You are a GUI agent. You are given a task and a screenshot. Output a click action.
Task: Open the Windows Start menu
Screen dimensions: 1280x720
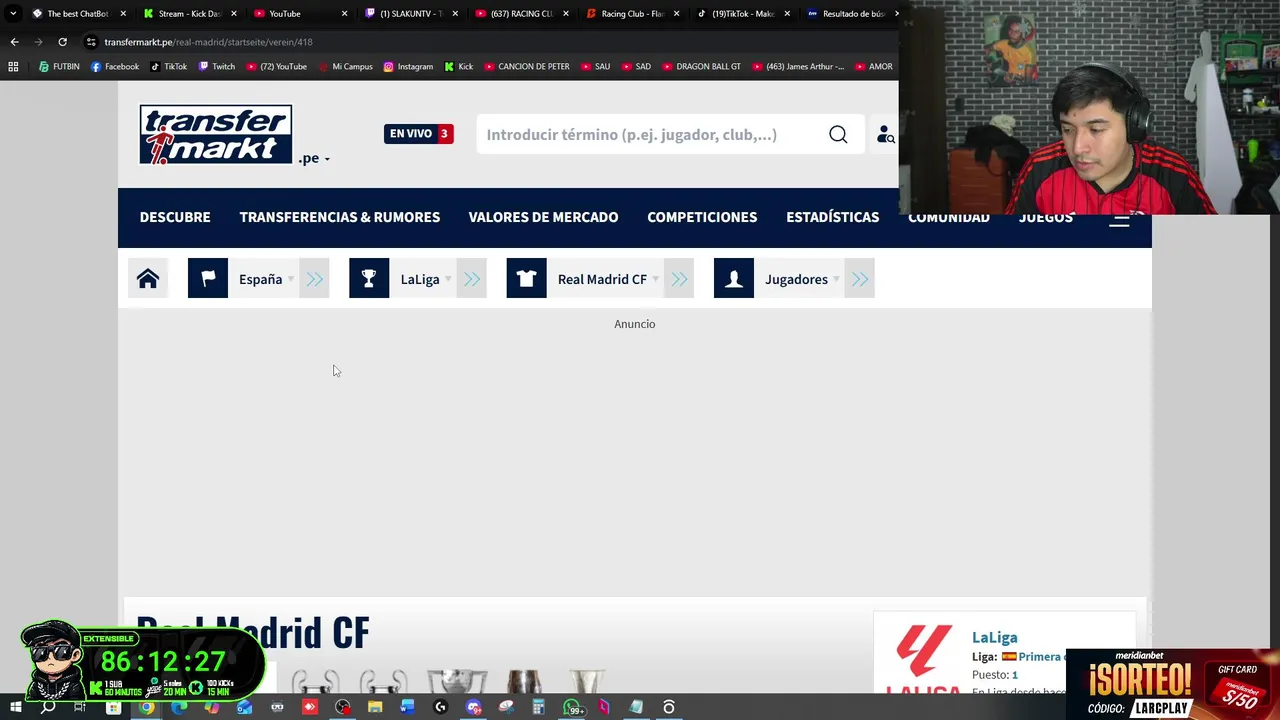pyautogui.click(x=15, y=707)
